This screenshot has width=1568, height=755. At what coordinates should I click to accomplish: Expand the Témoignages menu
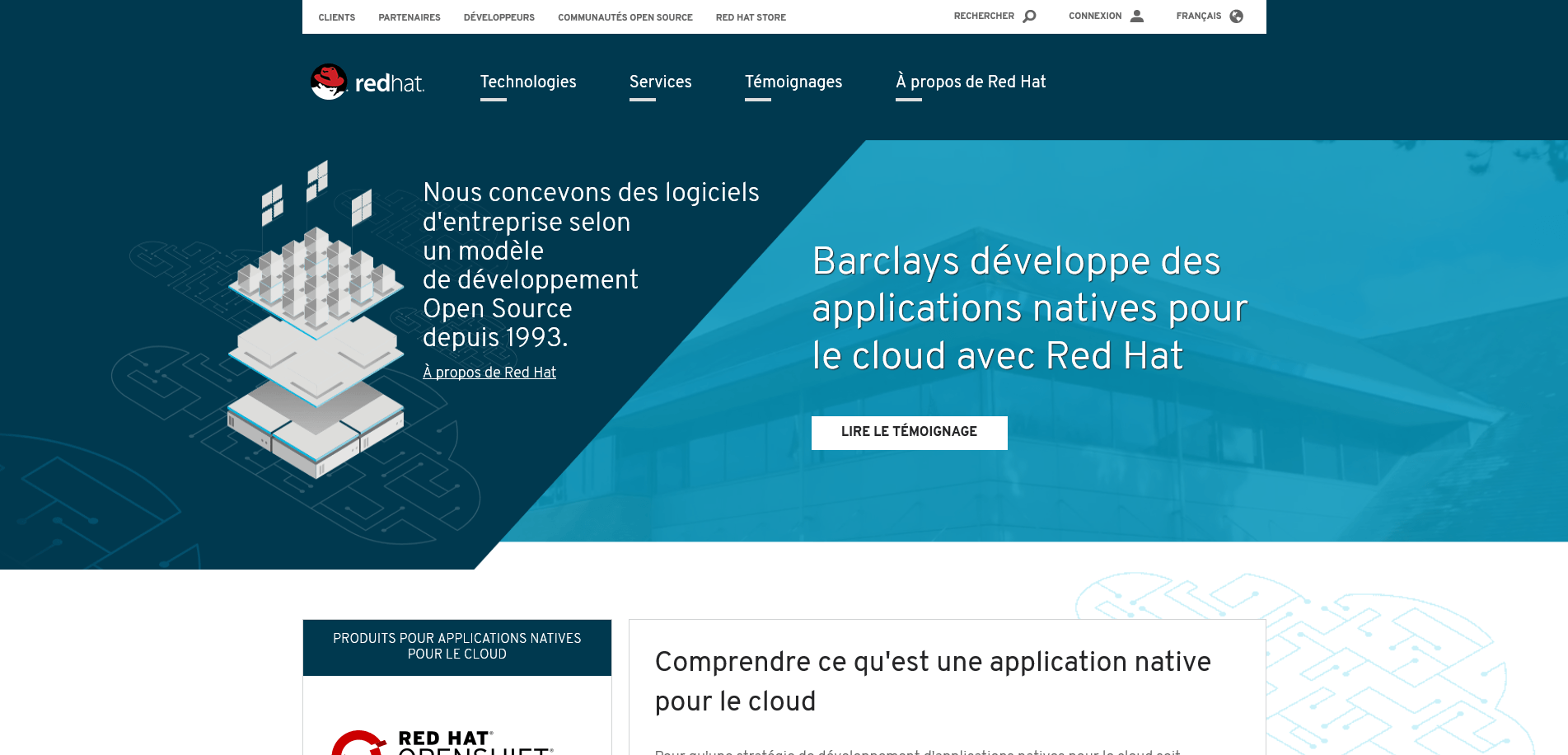click(x=793, y=82)
